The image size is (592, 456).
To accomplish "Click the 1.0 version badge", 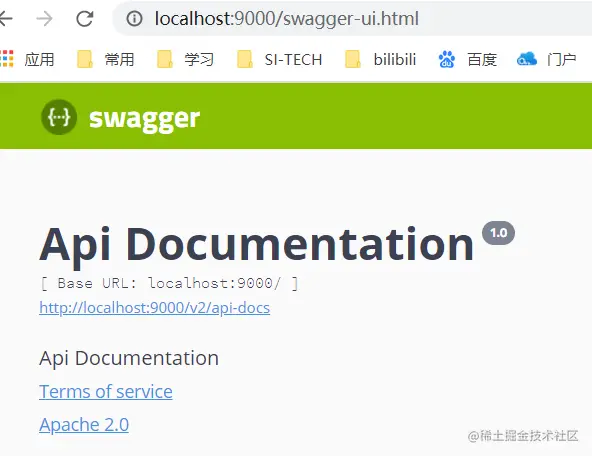I will tap(498, 233).
